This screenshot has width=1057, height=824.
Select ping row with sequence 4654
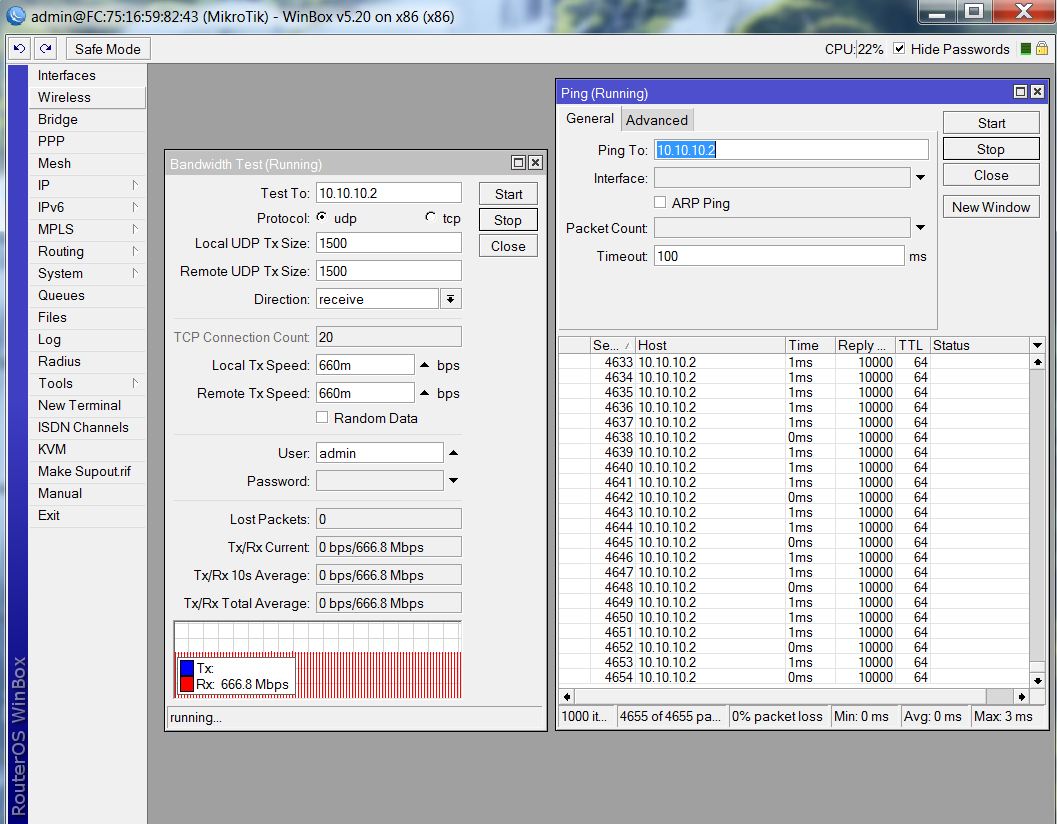794,677
